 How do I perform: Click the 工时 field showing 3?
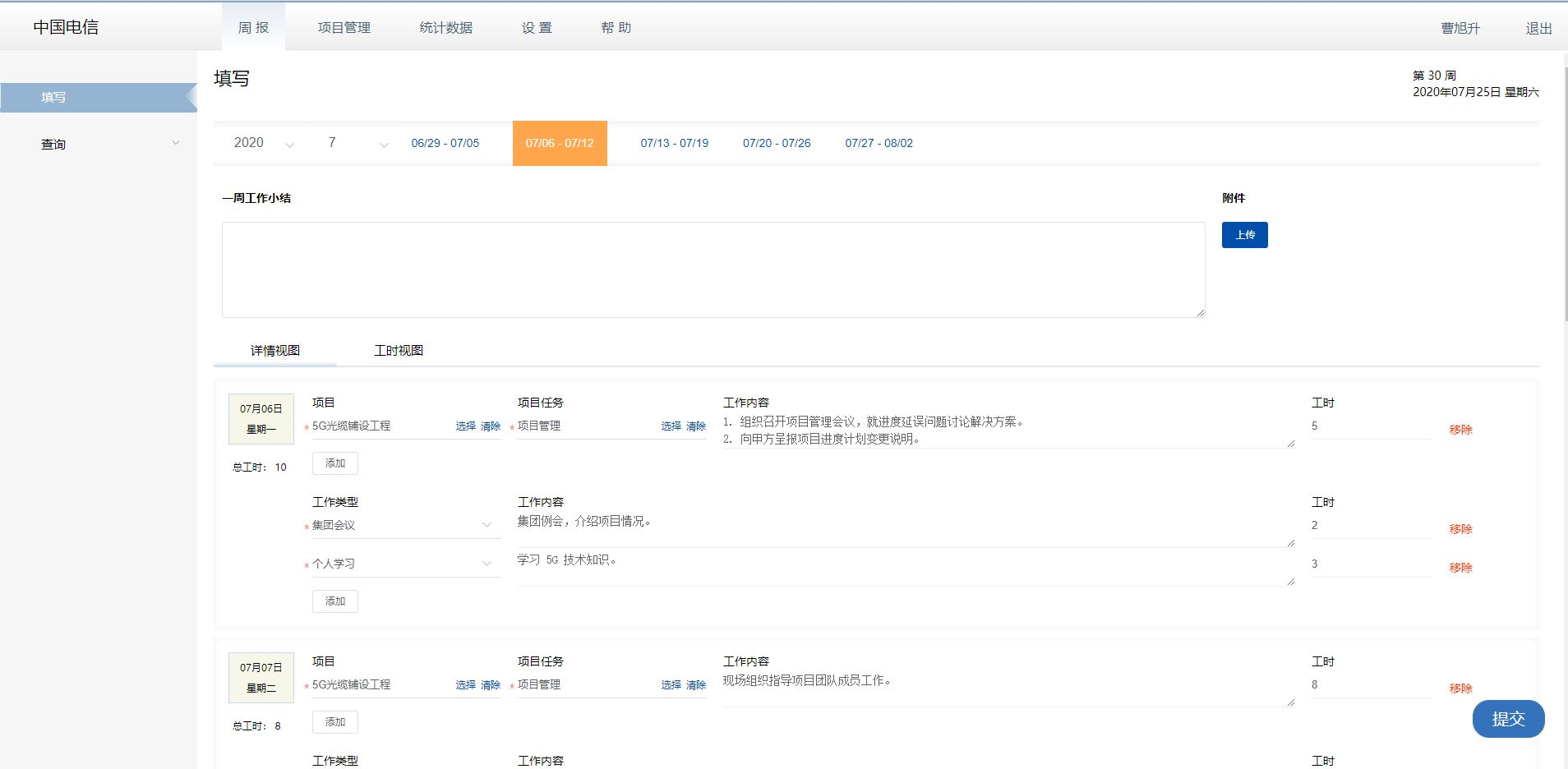click(1371, 564)
